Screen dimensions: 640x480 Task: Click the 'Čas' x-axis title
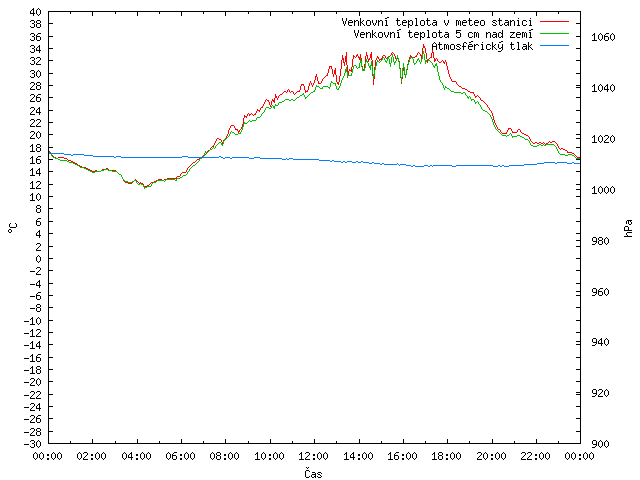(x=313, y=473)
